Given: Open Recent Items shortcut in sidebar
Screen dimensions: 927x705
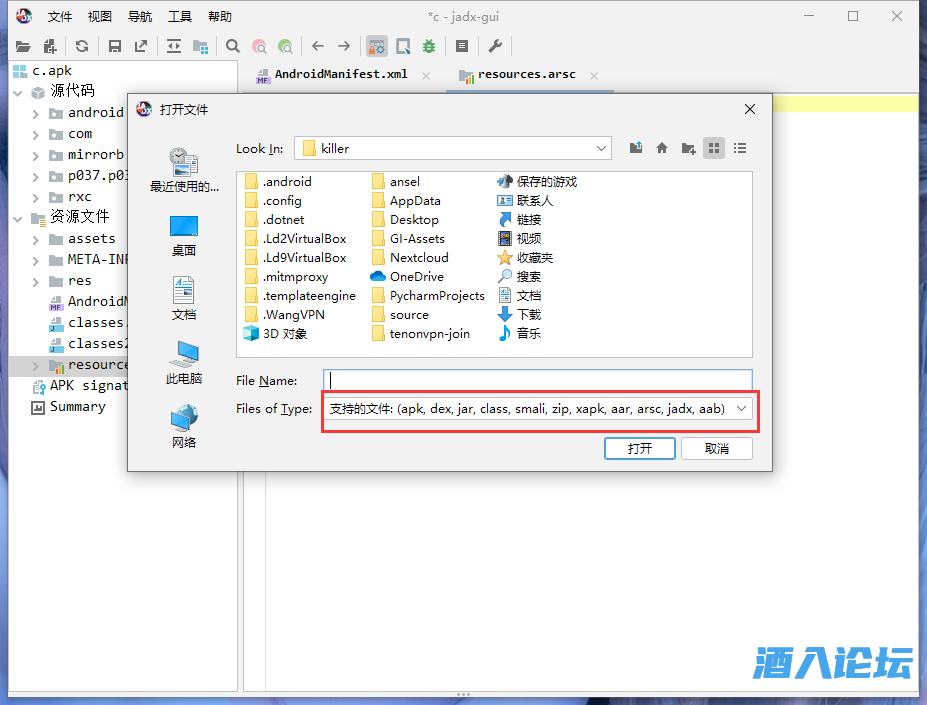Looking at the screenshot, I should pos(183,169).
